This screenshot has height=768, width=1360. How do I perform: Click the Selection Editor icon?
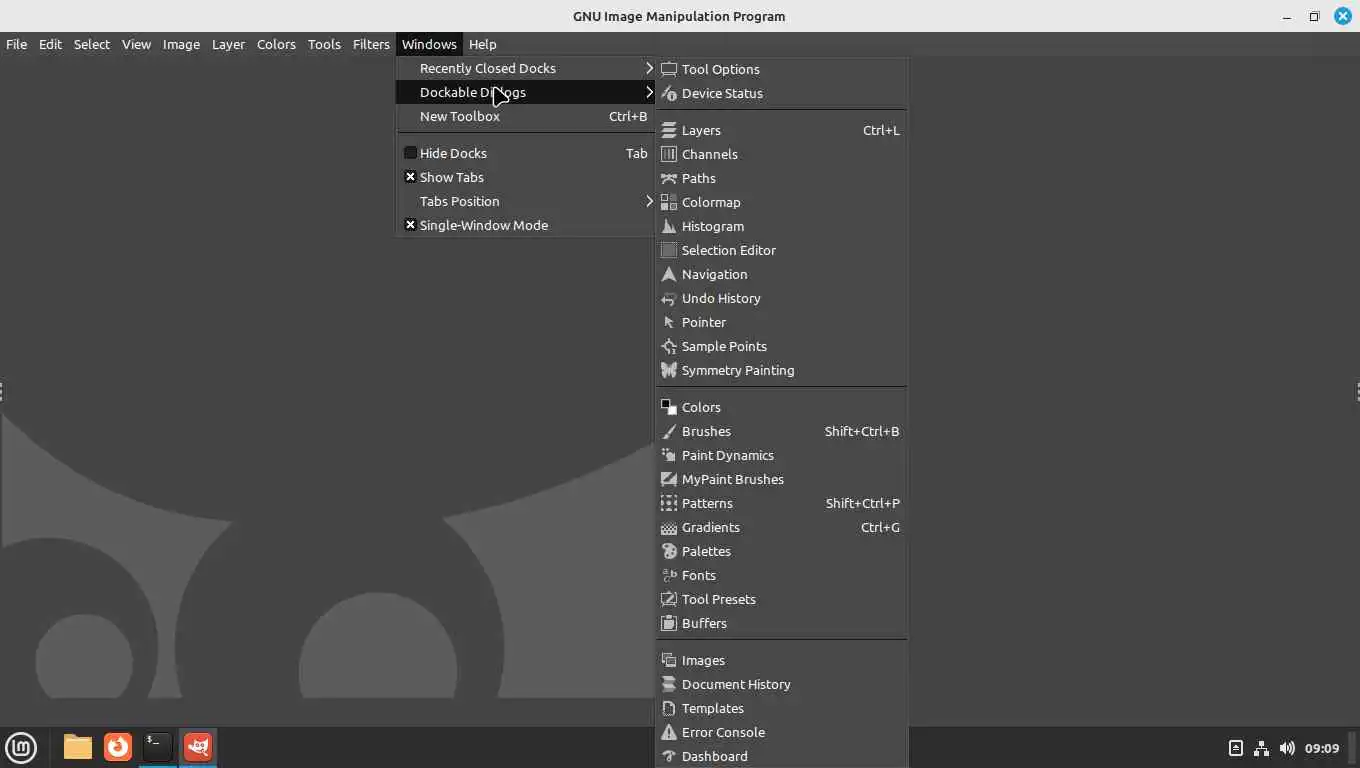(669, 250)
